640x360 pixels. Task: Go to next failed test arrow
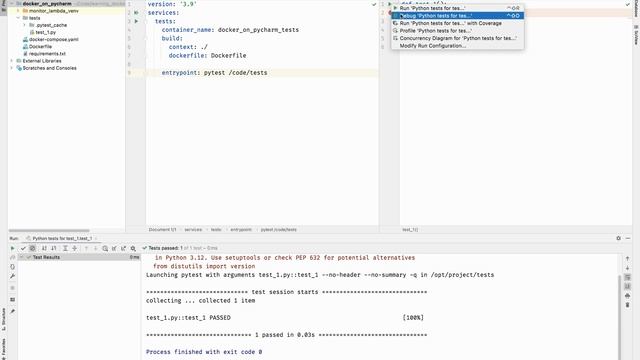[96, 248]
